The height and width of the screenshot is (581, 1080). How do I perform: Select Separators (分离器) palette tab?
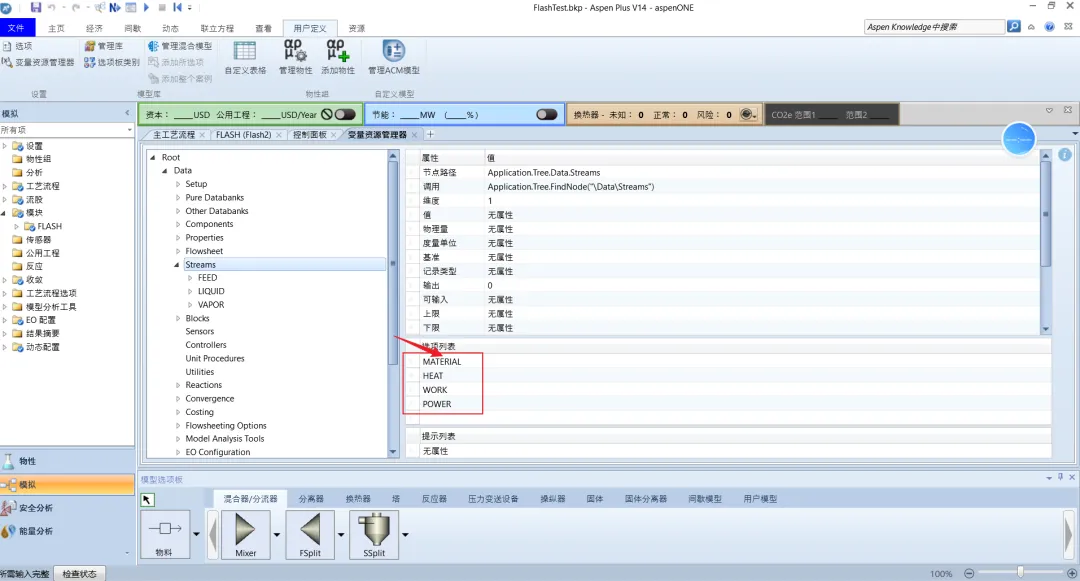pos(311,498)
